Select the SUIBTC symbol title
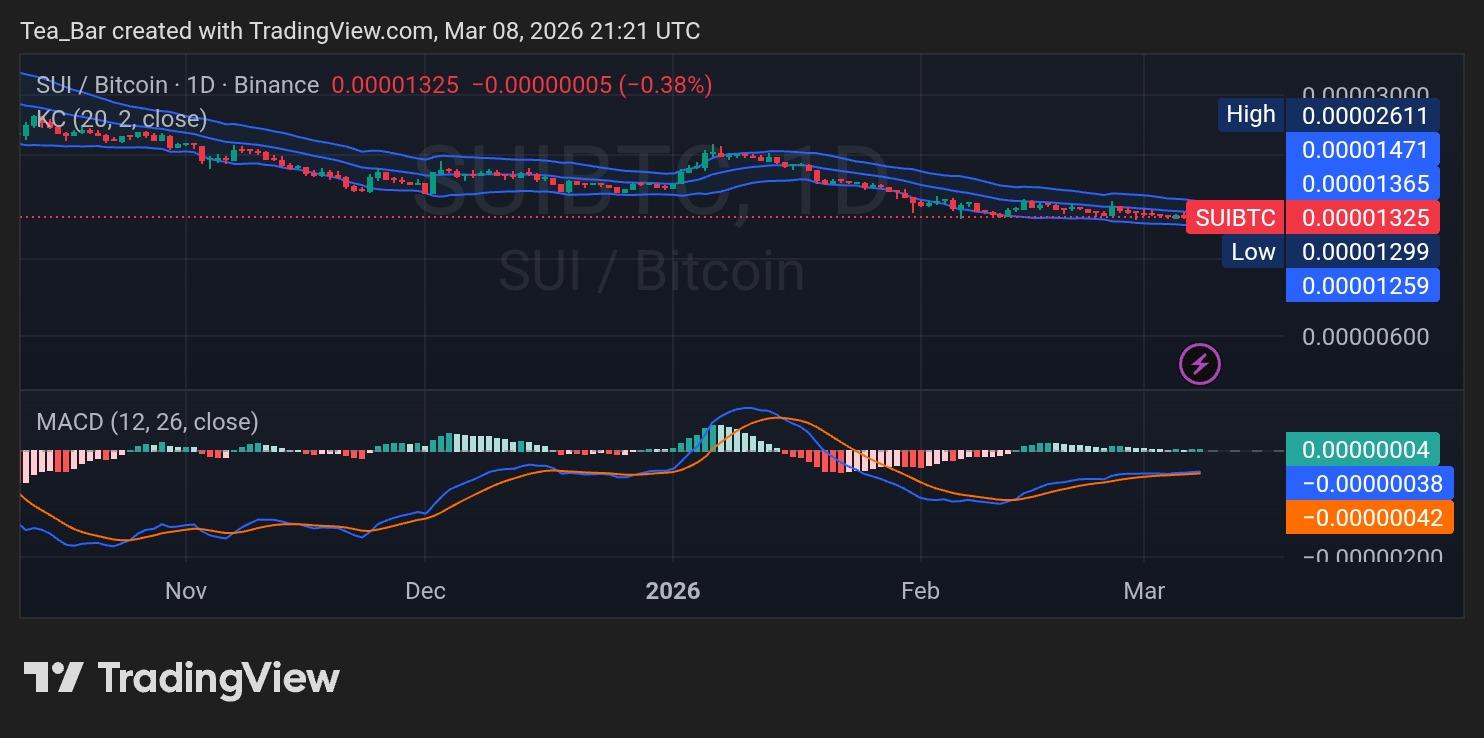This screenshot has width=1484, height=738. pos(99,85)
